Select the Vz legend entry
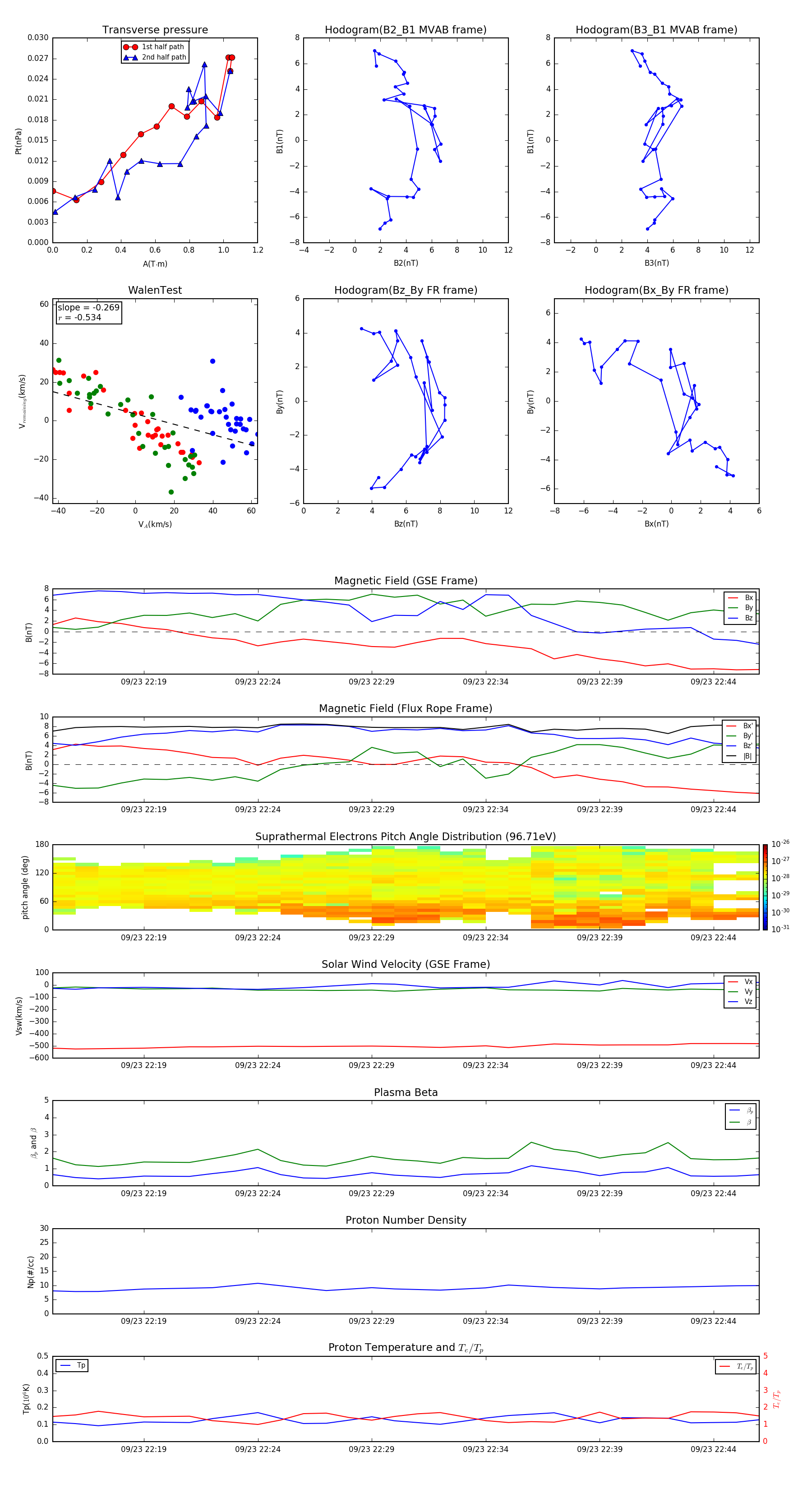Viewport: 812px width, 1489px height. [740, 1002]
